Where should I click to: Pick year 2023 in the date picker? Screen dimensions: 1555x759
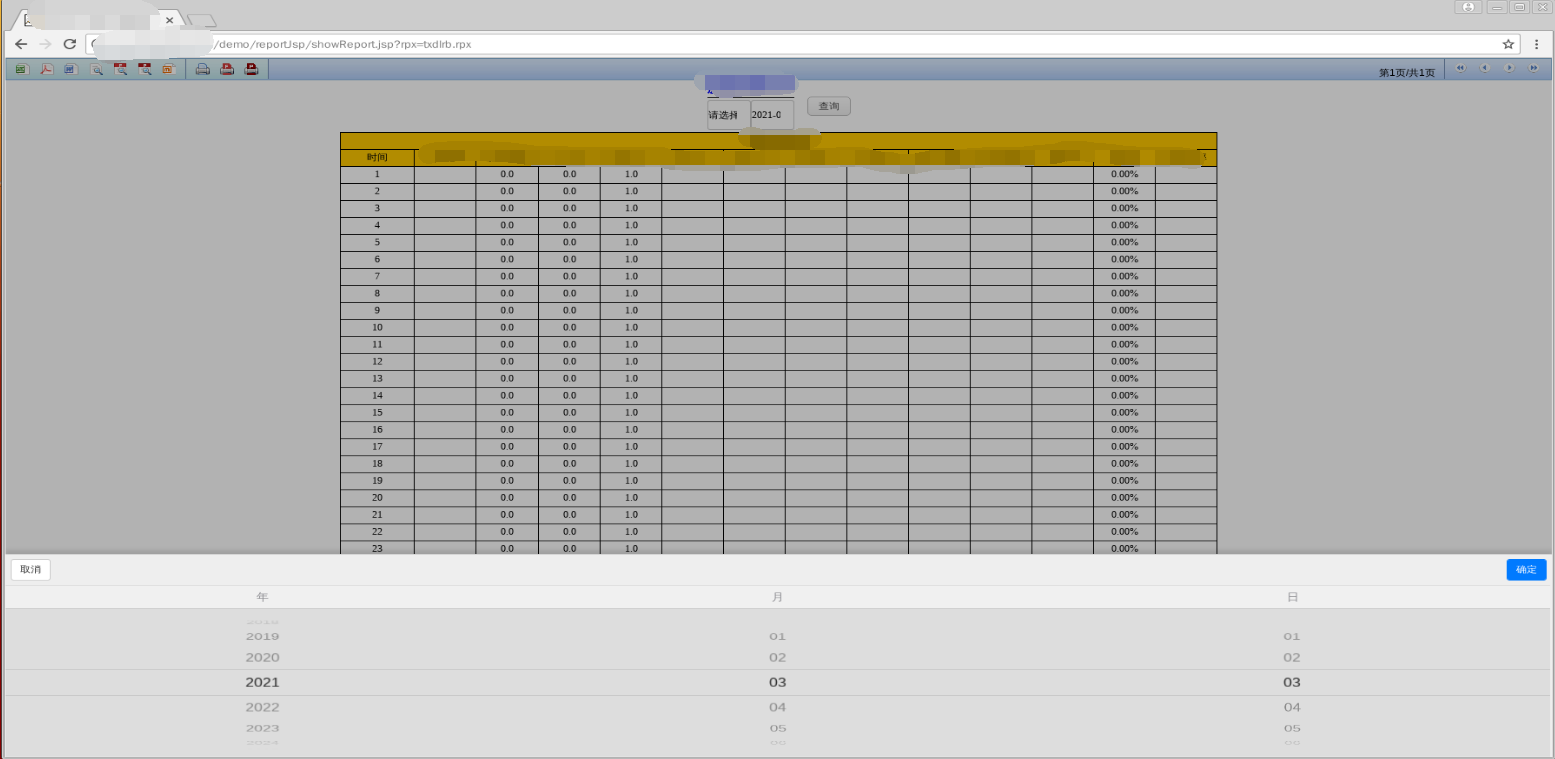262,729
